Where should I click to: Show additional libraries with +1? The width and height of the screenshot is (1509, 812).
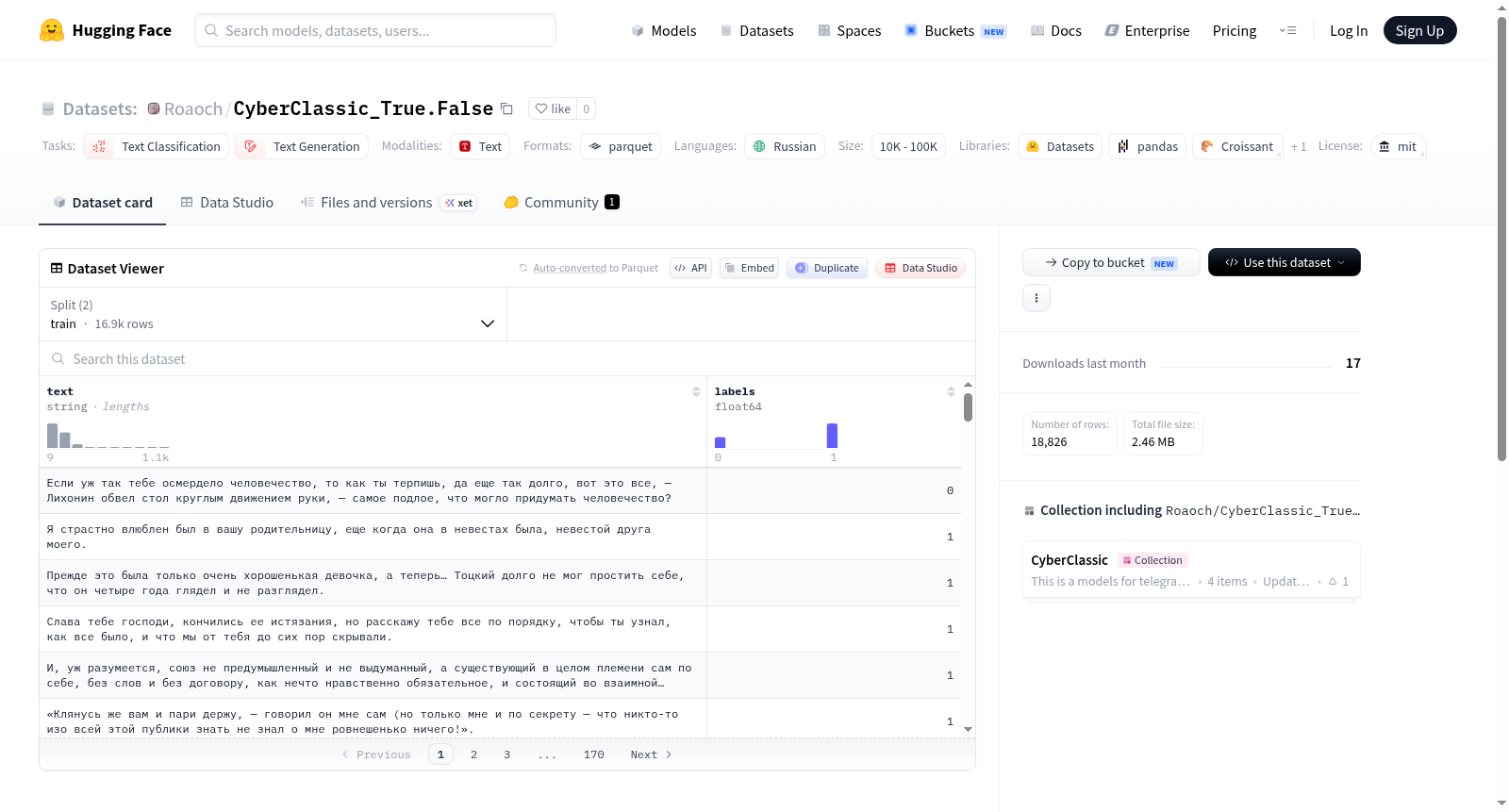tap(1299, 146)
